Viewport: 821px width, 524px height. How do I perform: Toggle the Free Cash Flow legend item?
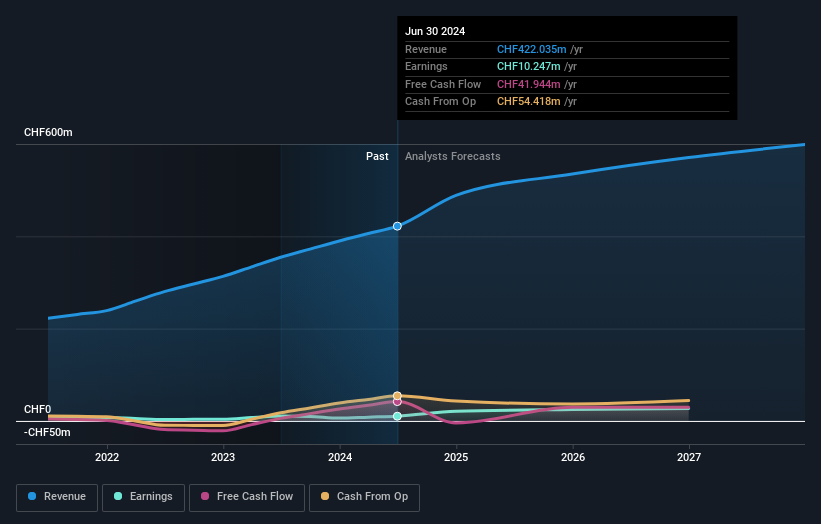click(246, 497)
